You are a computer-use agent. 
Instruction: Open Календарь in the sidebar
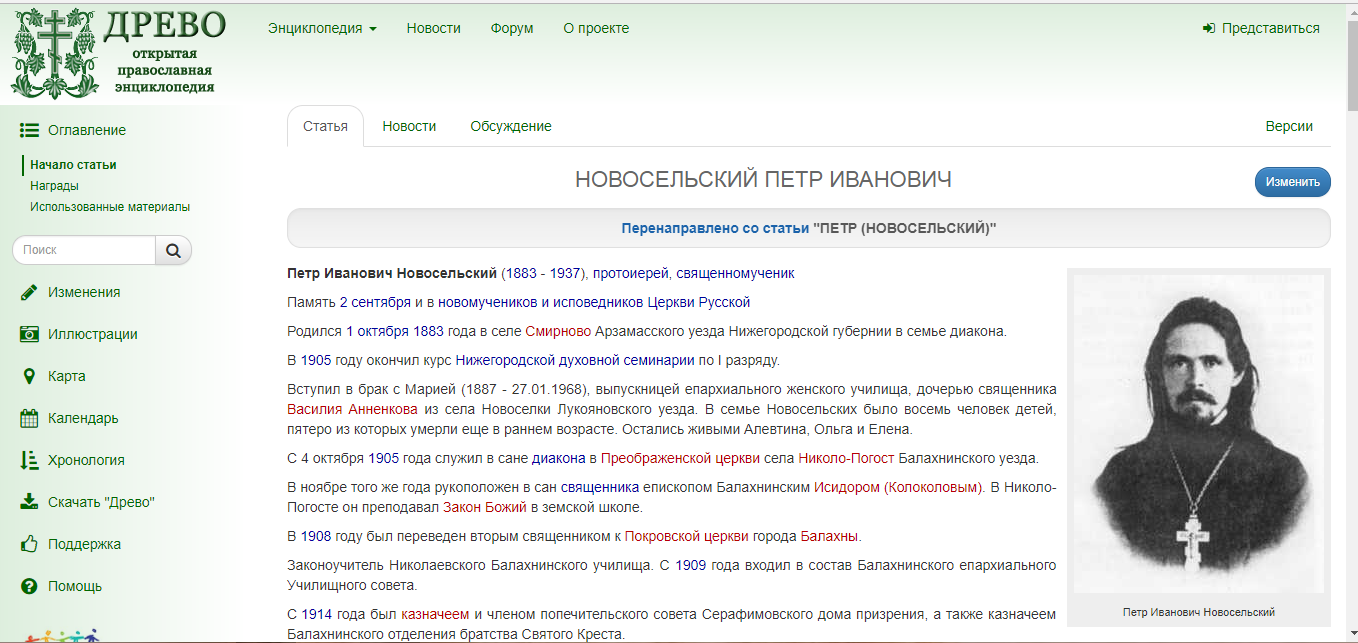[x=83, y=418]
